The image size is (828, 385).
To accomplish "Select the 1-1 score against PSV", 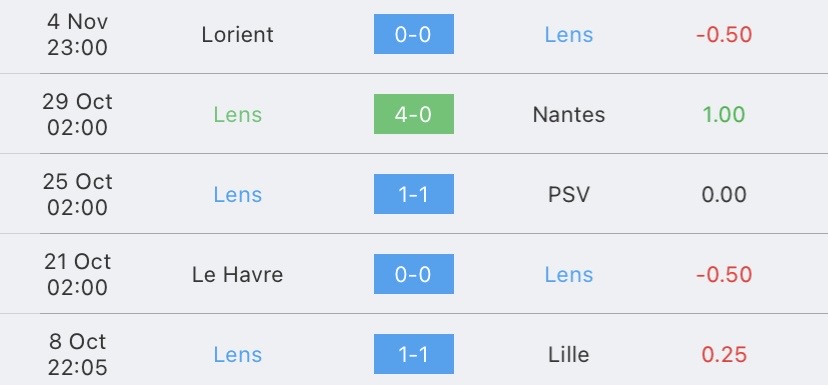I will point(413,194).
